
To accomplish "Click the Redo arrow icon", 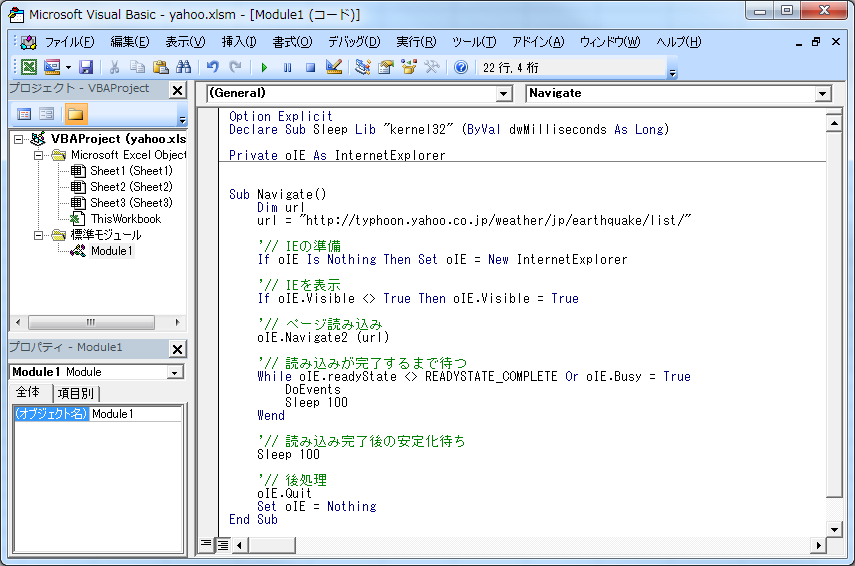I will [x=236, y=67].
